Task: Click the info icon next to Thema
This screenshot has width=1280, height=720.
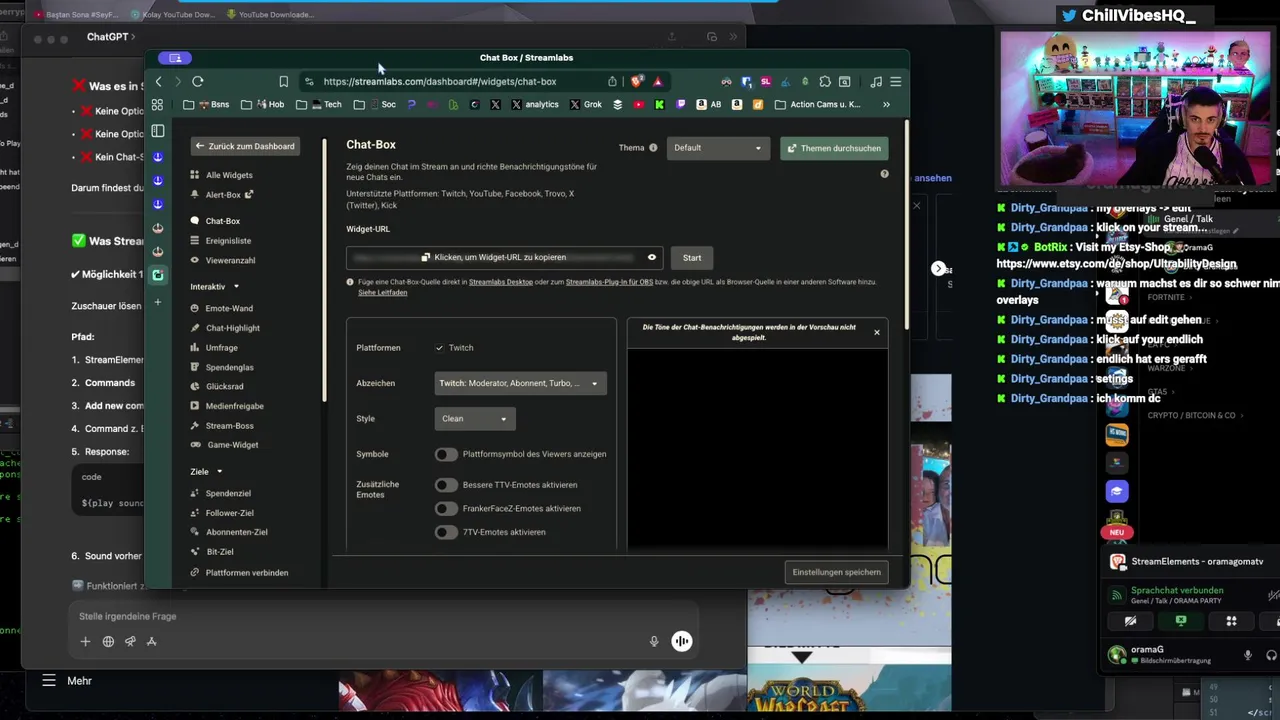Action: [653, 148]
